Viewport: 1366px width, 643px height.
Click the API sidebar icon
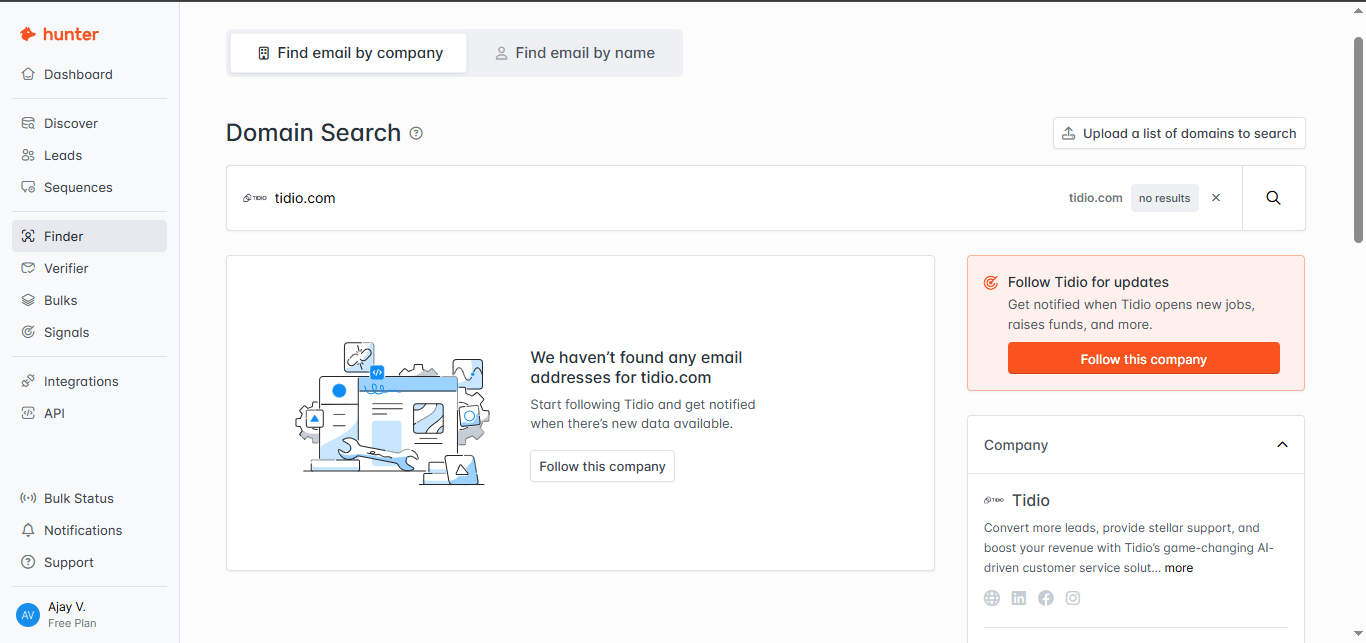[28, 413]
